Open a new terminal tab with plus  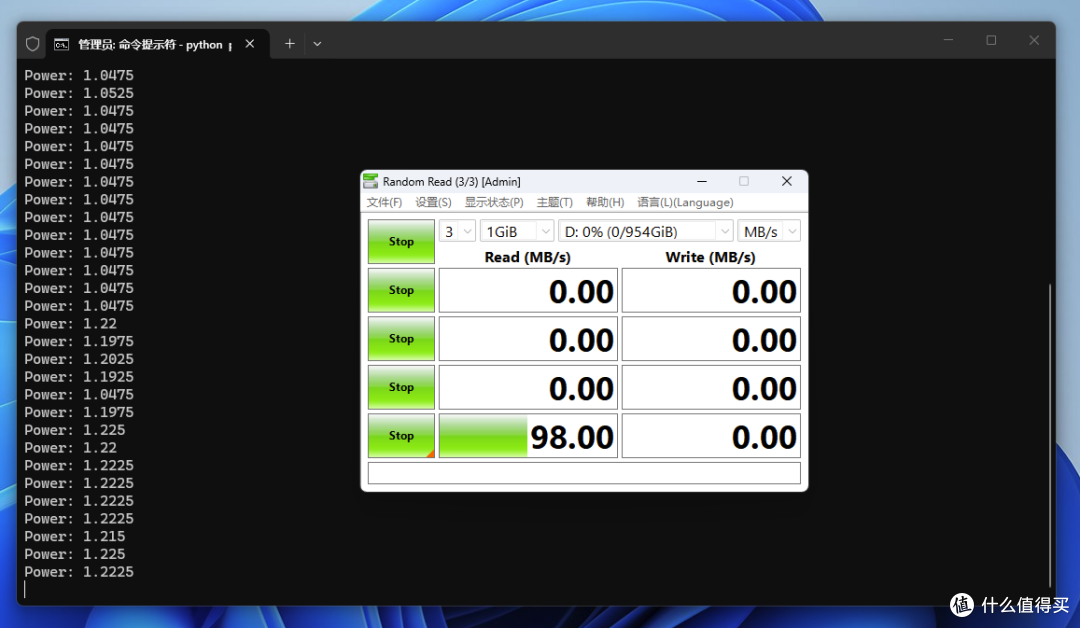coord(290,43)
